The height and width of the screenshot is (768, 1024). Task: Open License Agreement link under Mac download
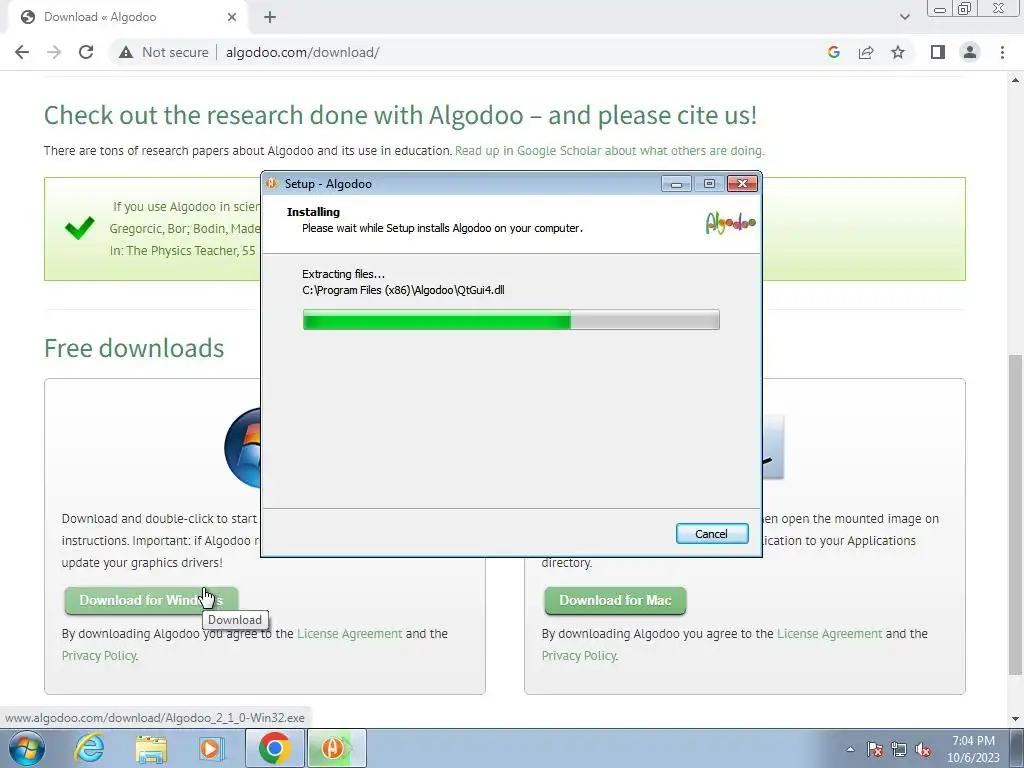829,633
